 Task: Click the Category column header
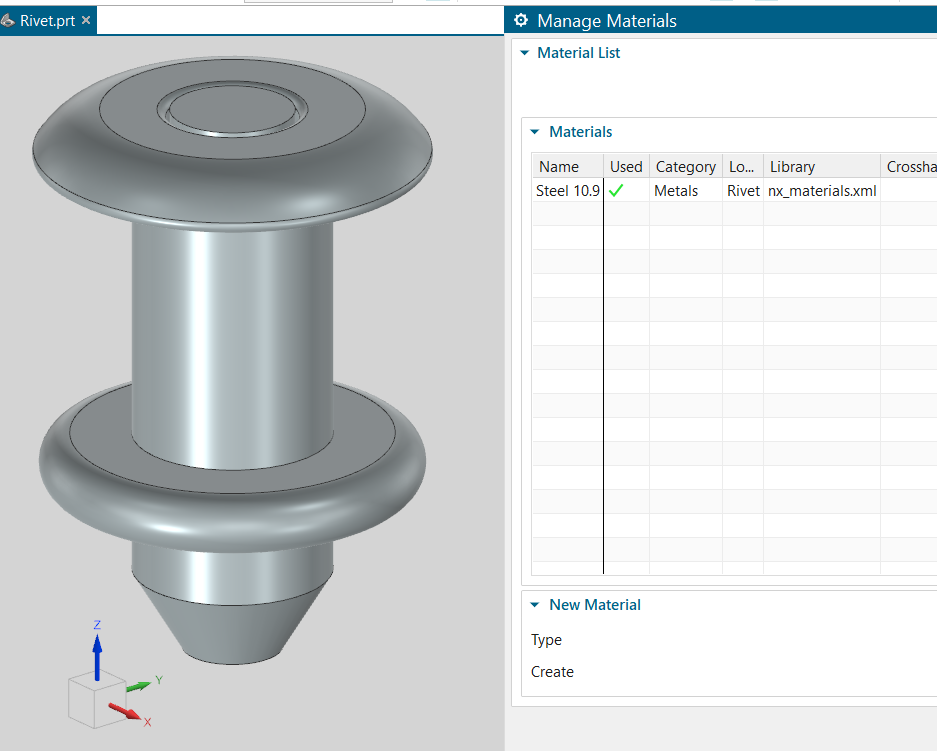[x=685, y=167]
